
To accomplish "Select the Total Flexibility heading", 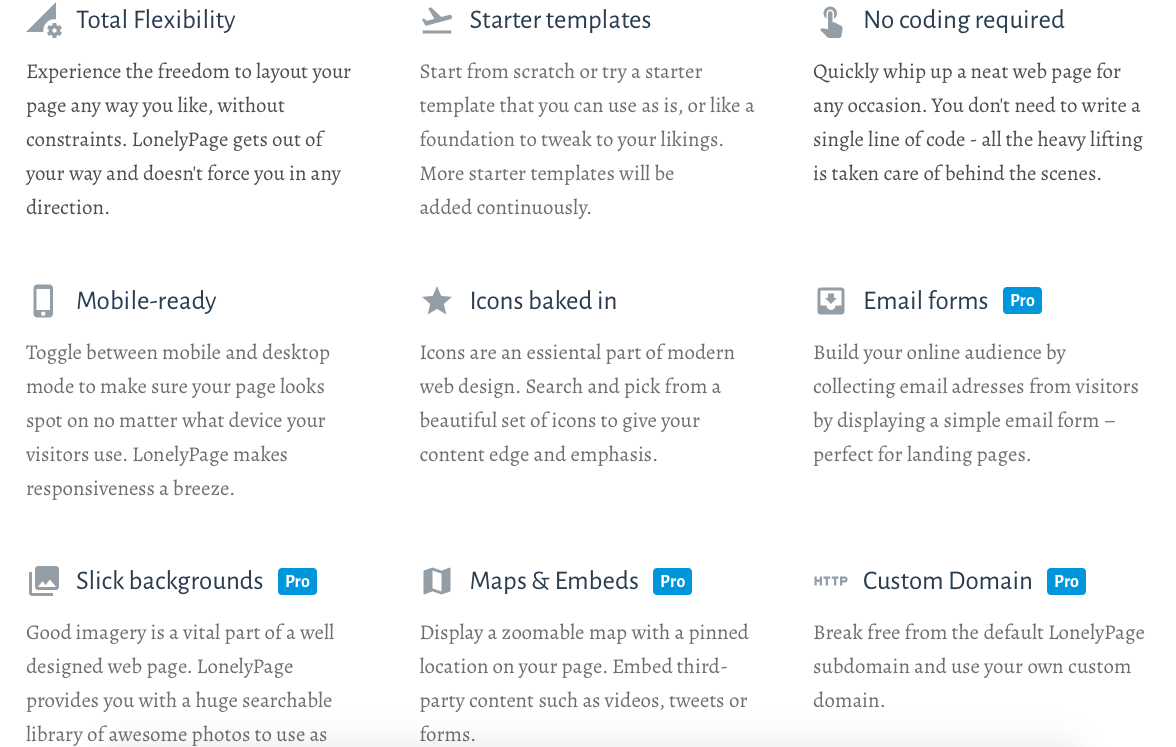I will (155, 20).
